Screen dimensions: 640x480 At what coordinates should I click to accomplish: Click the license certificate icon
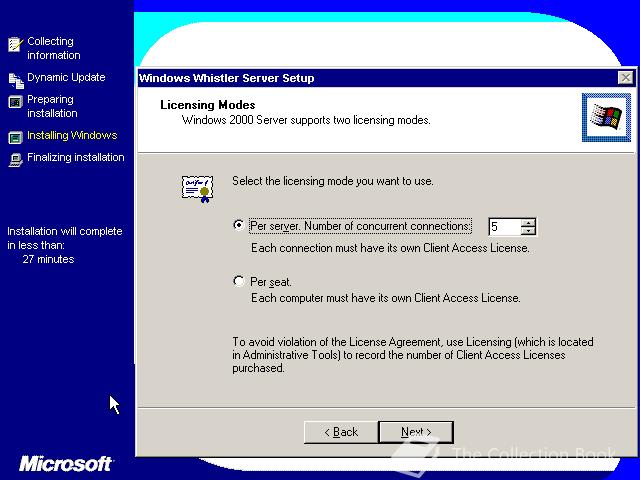click(198, 189)
